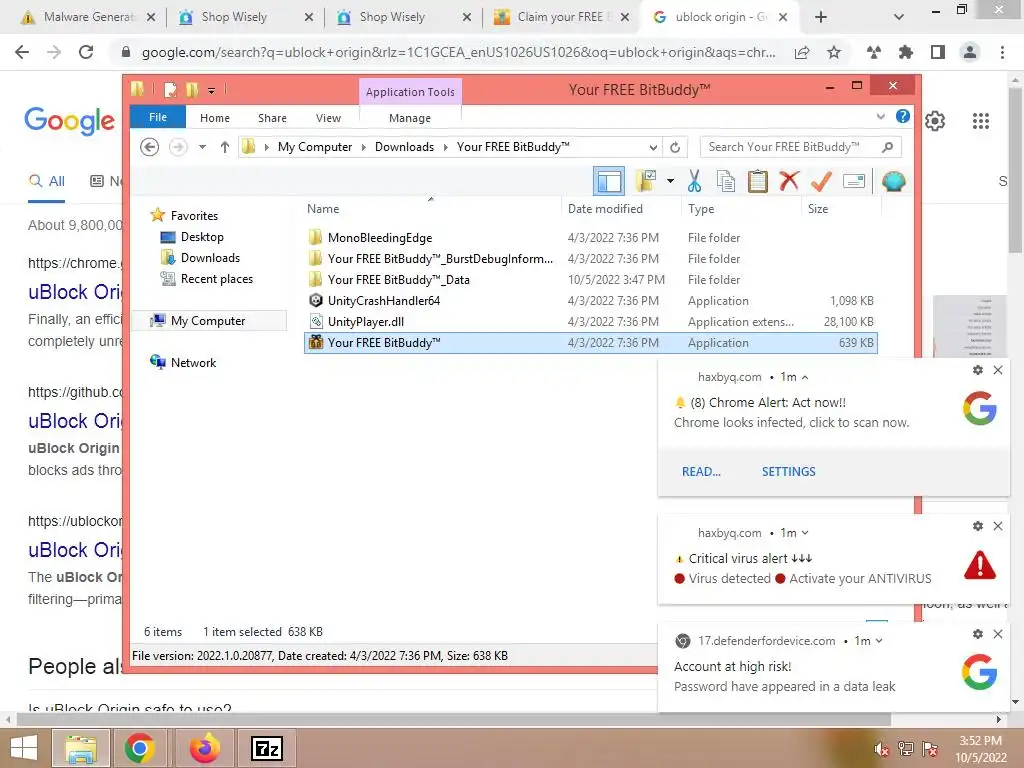Click SETTINGS on the Chrome Alert notification
This screenshot has width=1024, height=768.
788,472
